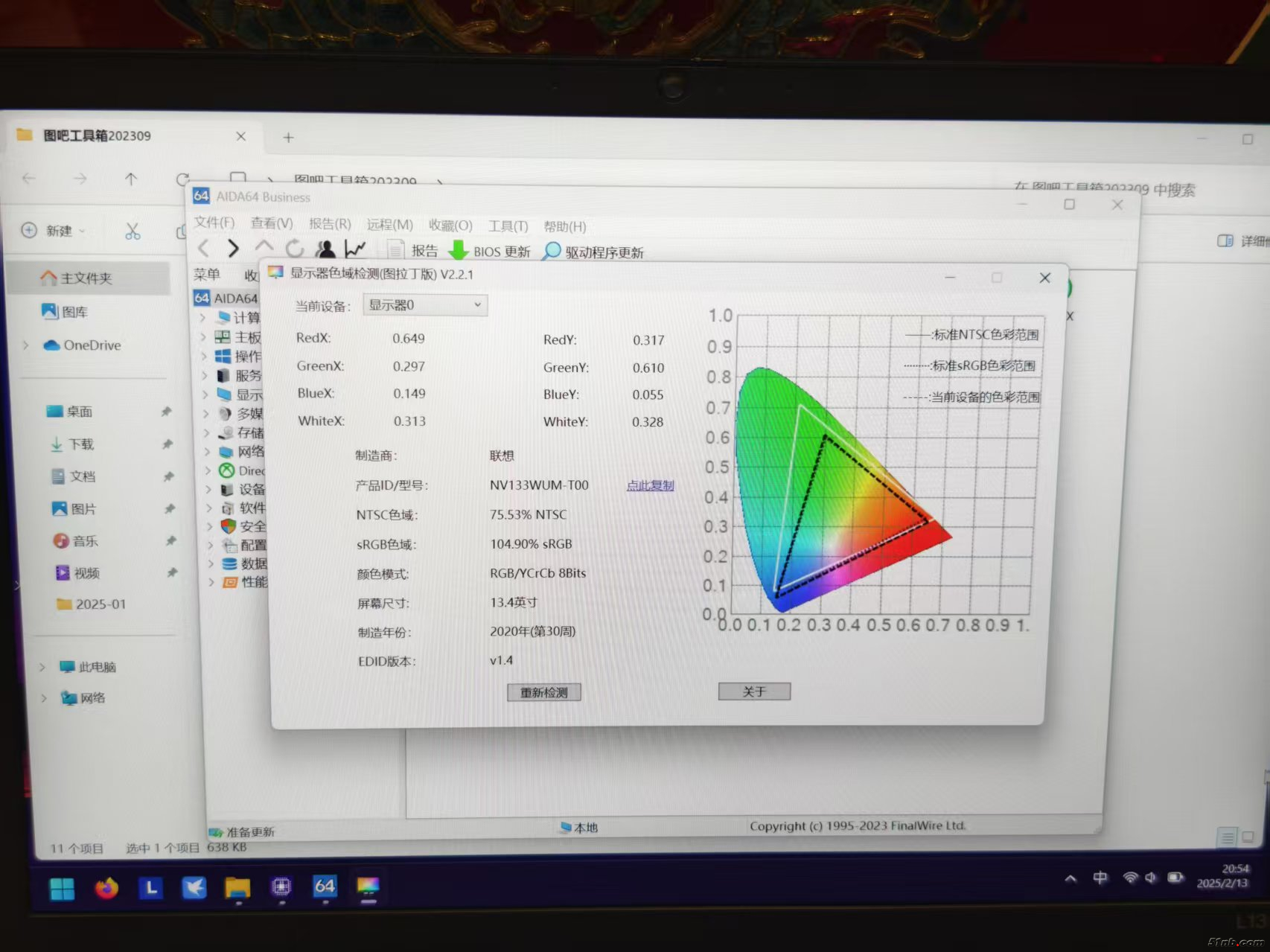Click 新建 in File Explorer

(x=54, y=231)
